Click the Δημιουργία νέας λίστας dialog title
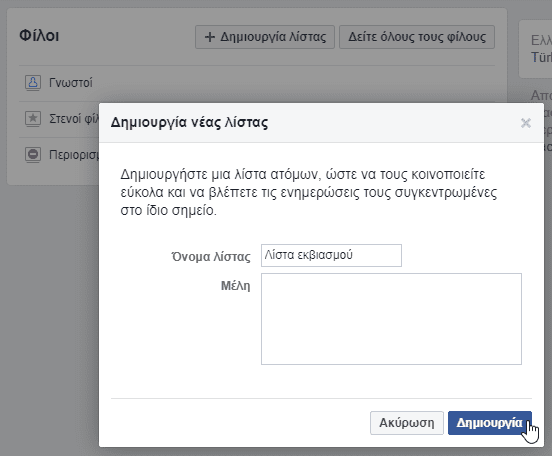 [x=189, y=123]
